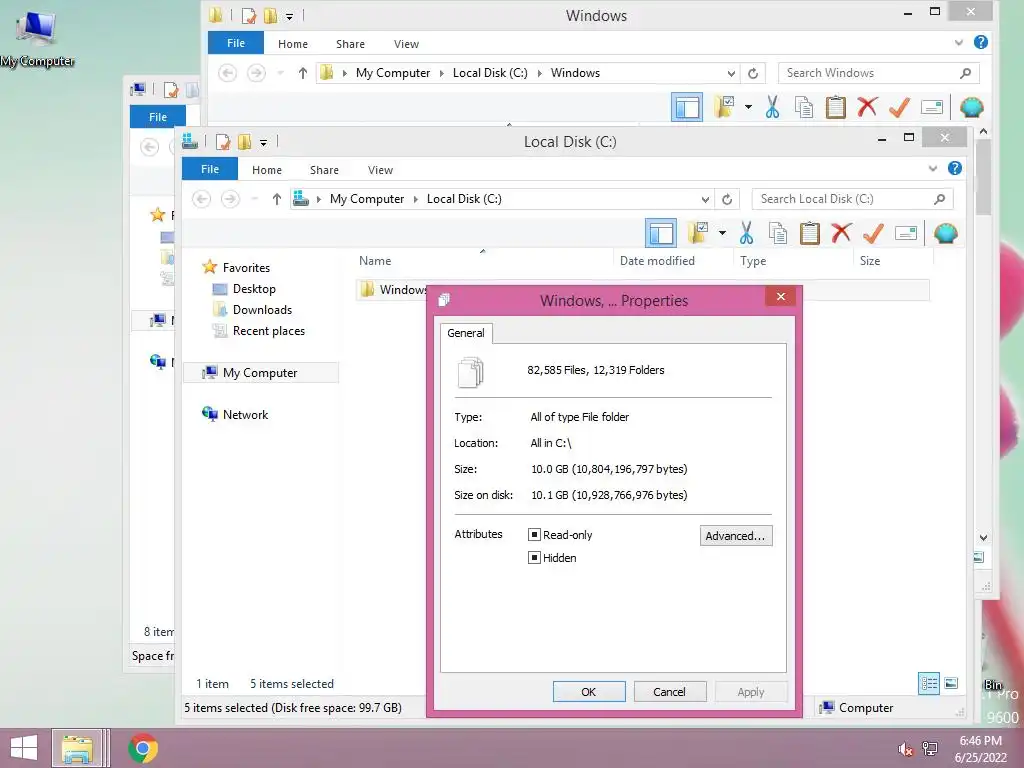Click New folder icon in Local Disk toolbar
The height and width of the screenshot is (768, 1024).
click(x=698, y=233)
